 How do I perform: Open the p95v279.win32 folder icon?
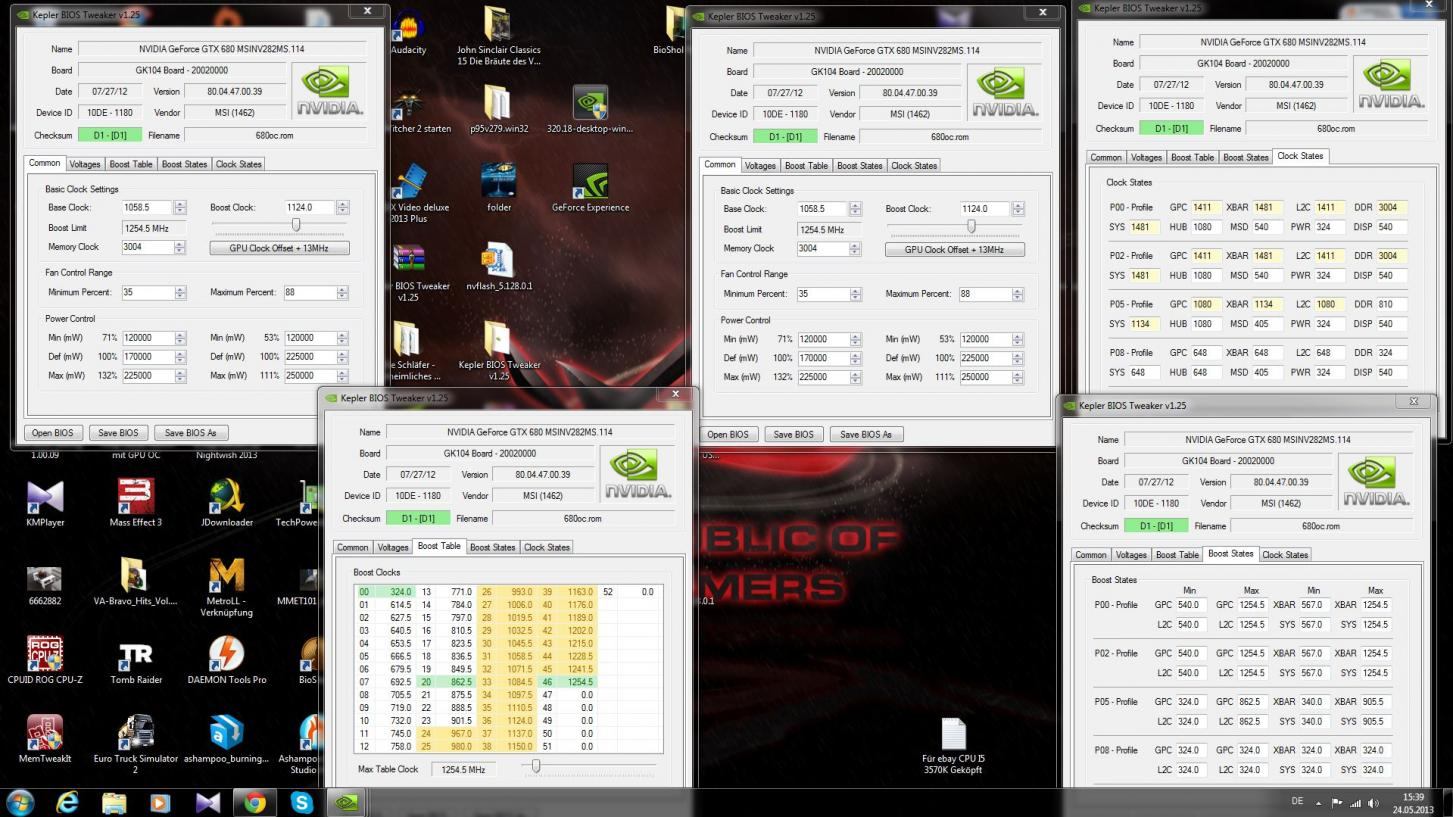coord(498,109)
